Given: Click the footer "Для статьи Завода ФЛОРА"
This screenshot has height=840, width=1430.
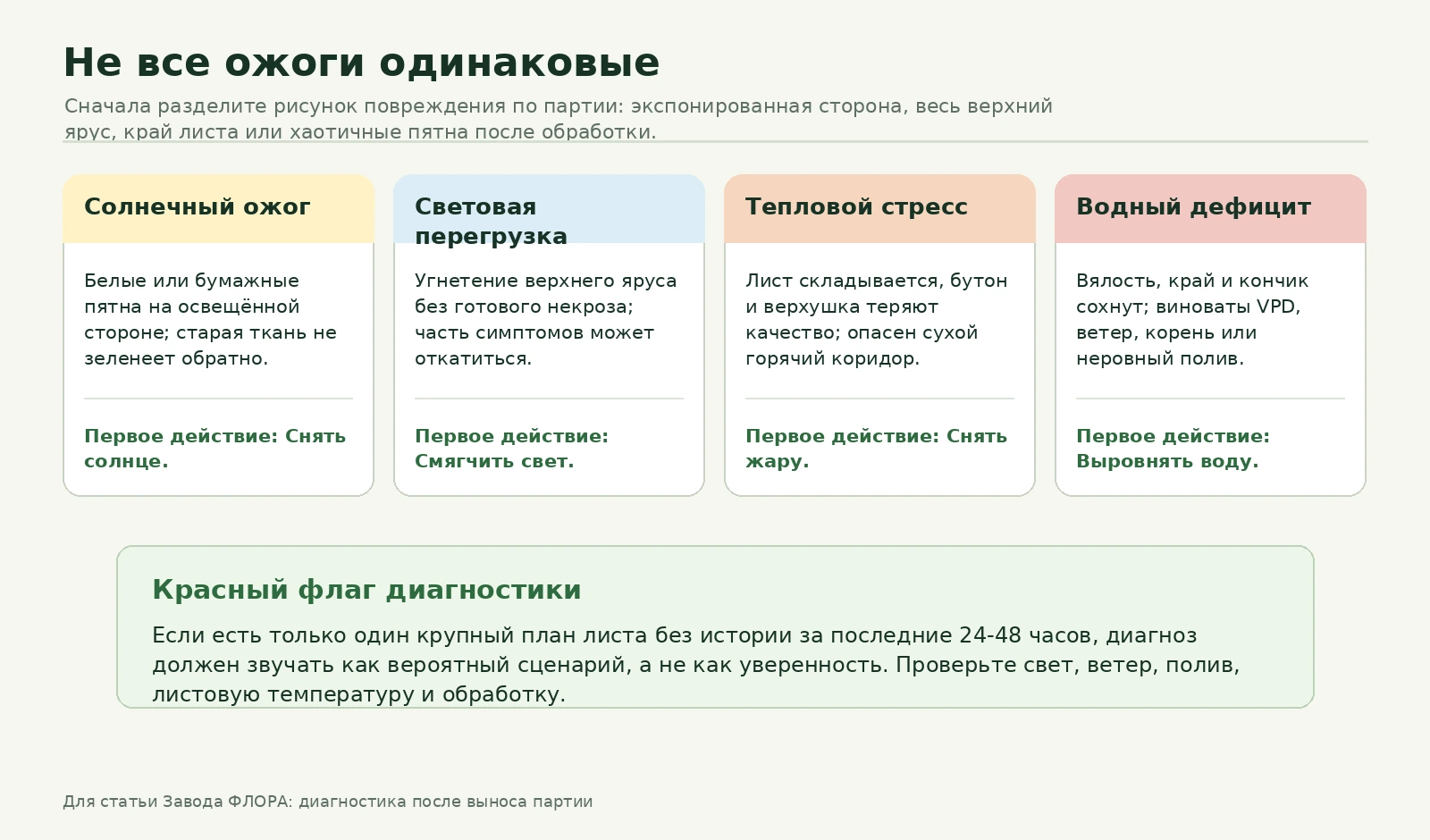Looking at the screenshot, I should tap(327, 802).
